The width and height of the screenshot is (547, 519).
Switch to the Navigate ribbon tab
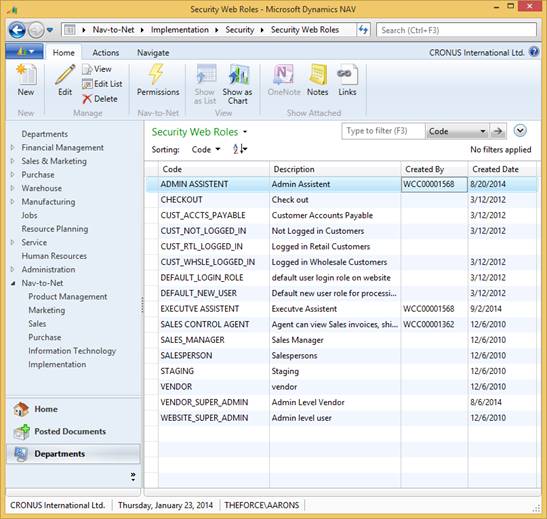pyautogui.click(x=153, y=53)
